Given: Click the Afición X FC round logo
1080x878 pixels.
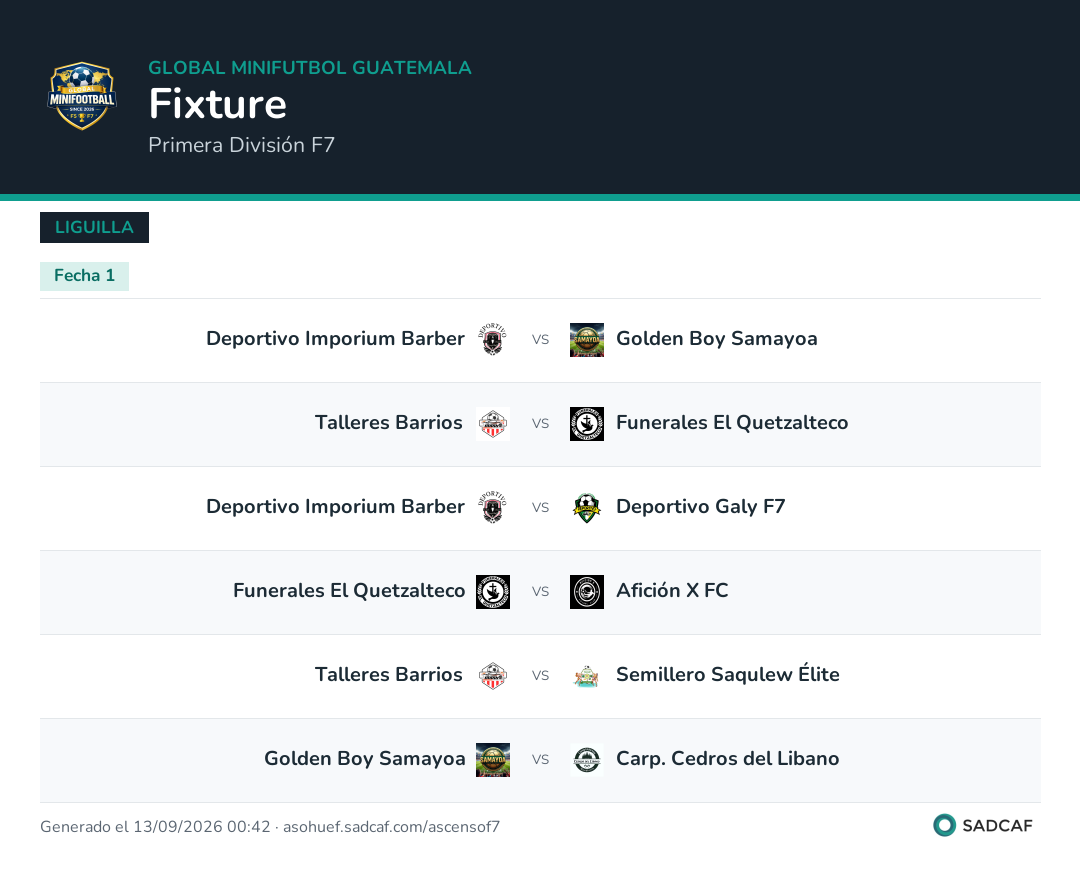Looking at the screenshot, I should point(587,592).
